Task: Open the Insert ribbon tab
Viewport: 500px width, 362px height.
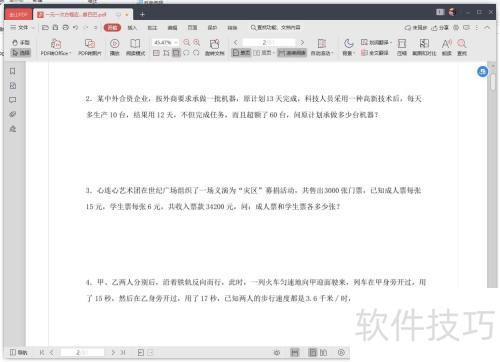Action: [132, 28]
